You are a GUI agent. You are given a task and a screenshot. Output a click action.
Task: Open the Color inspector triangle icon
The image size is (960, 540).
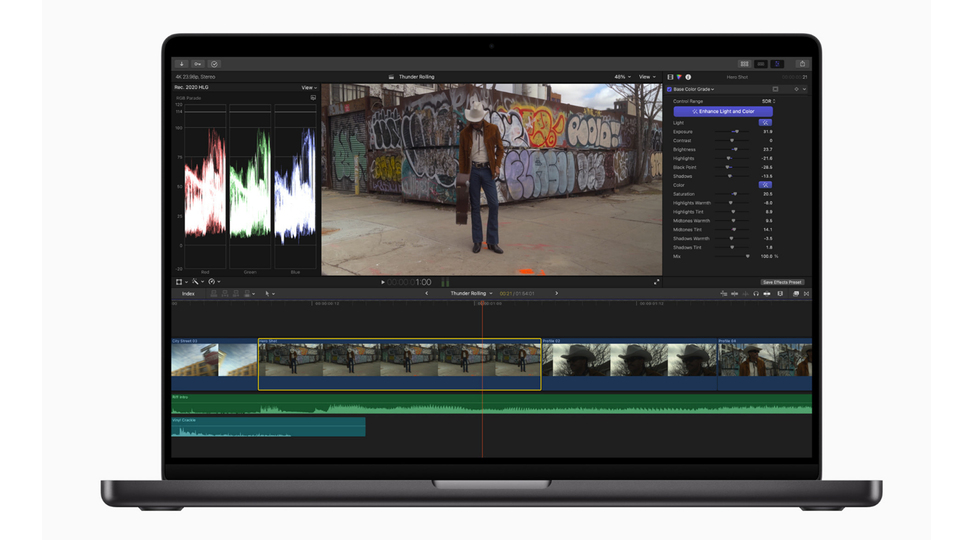679,77
